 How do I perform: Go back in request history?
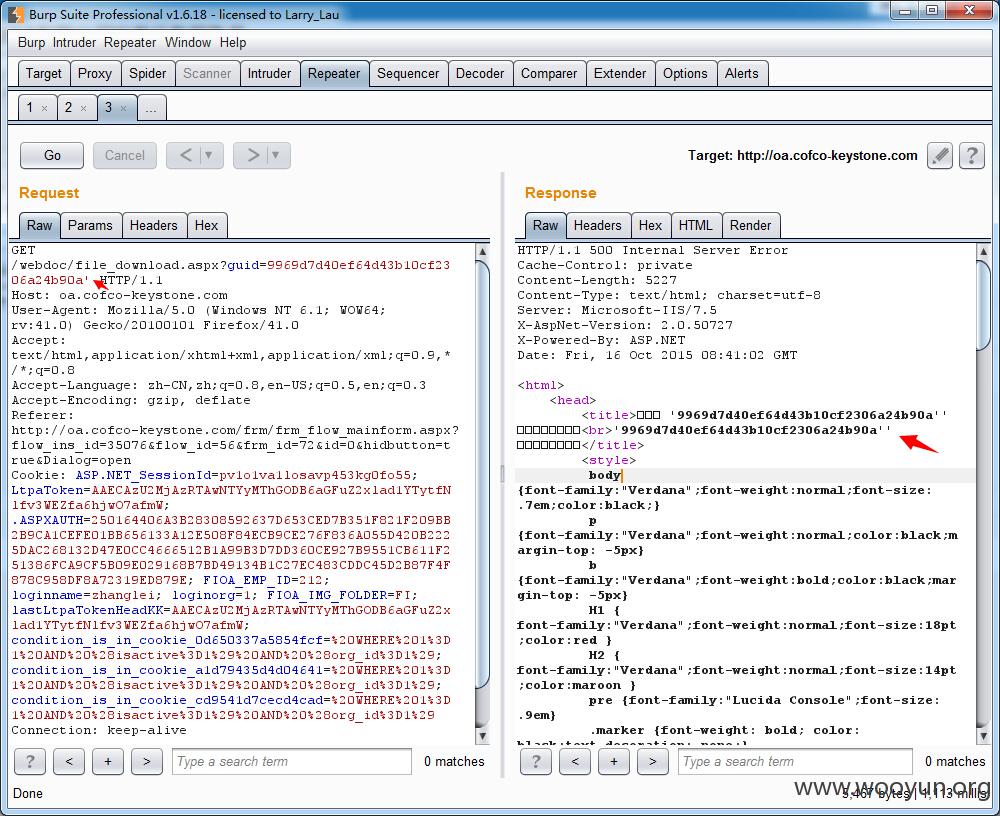(185, 155)
